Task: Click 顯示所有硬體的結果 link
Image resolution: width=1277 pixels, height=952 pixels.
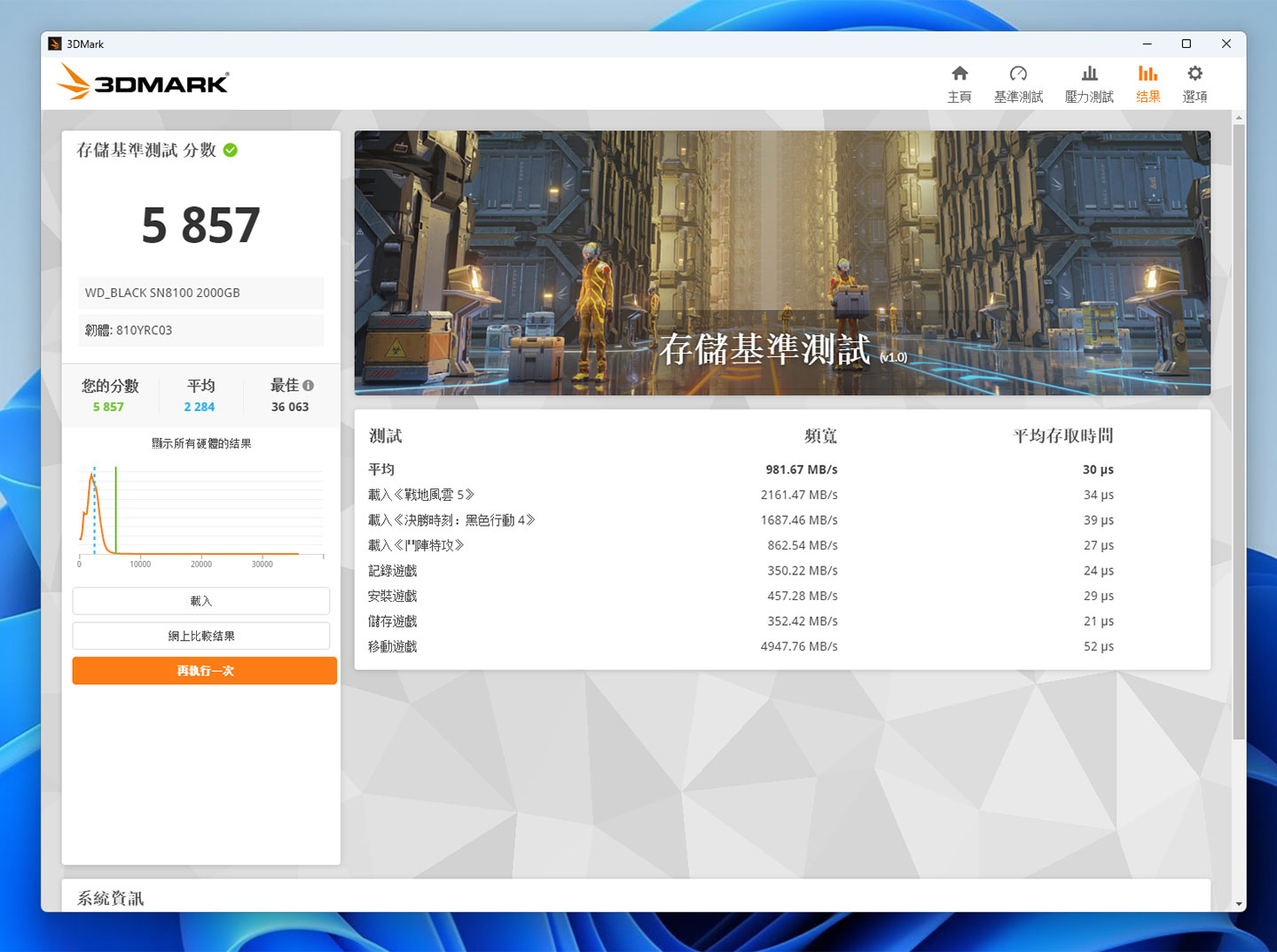Action: (200, 443)
